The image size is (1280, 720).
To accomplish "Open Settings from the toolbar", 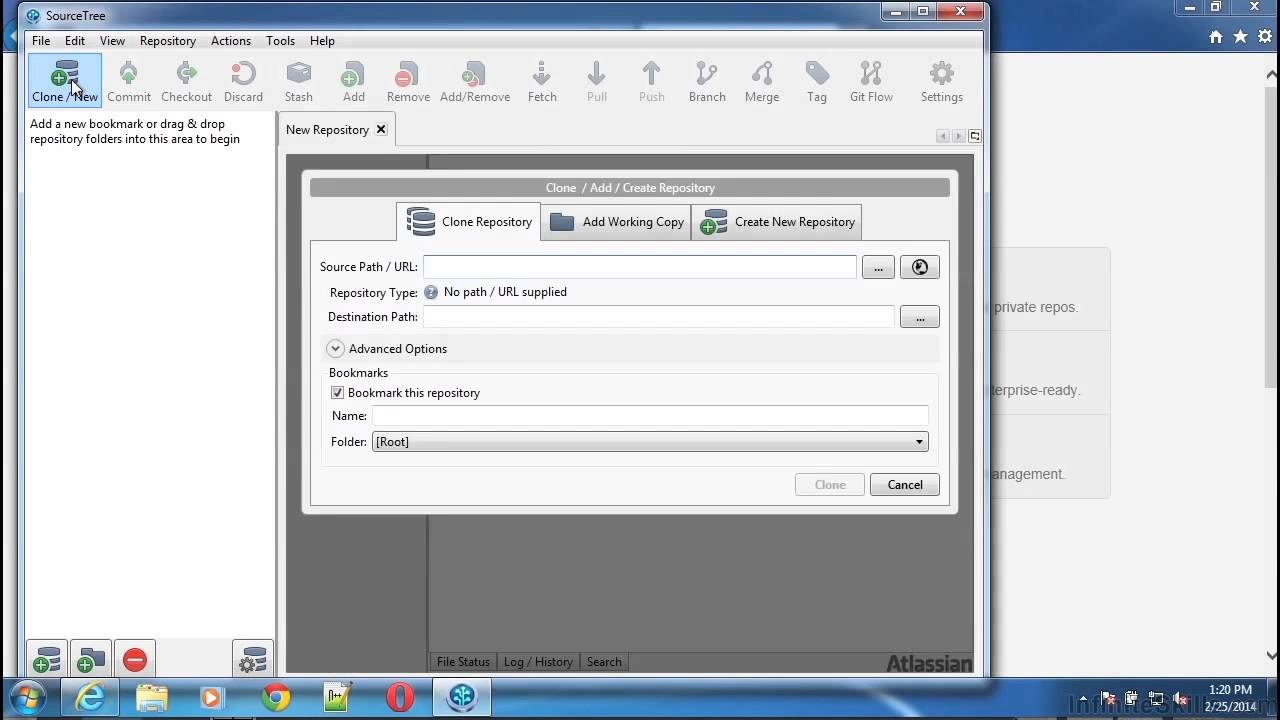I will (942, 81).
